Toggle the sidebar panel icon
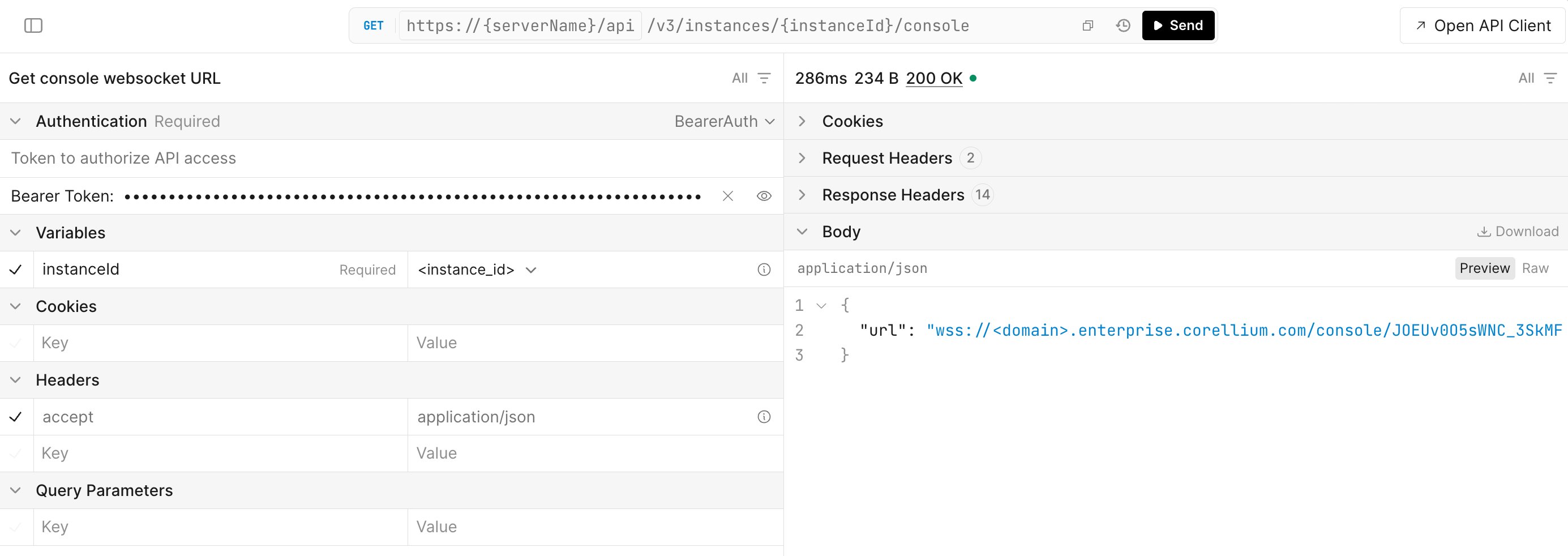 tap(33, 25)
